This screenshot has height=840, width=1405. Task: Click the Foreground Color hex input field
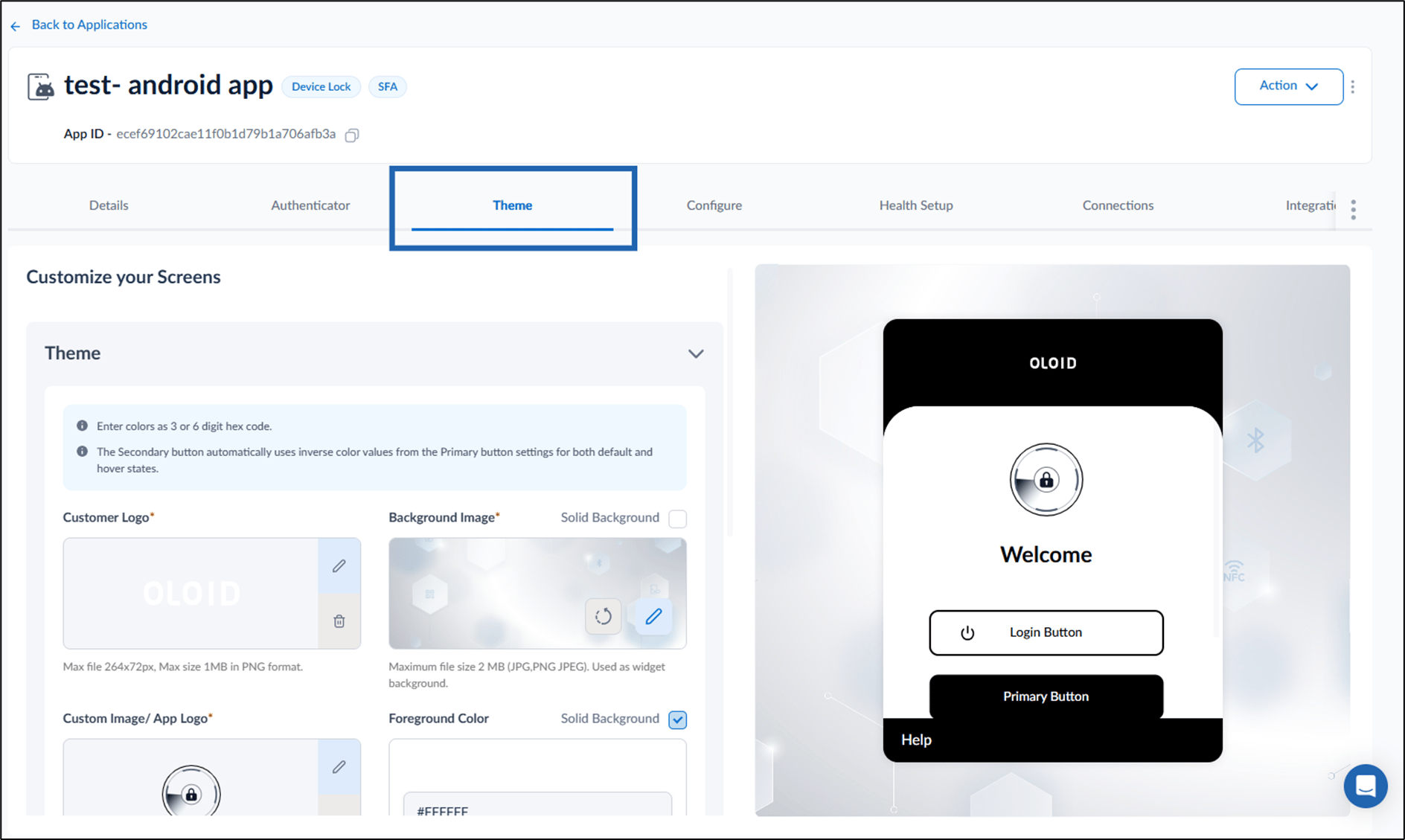click(537, 806)
